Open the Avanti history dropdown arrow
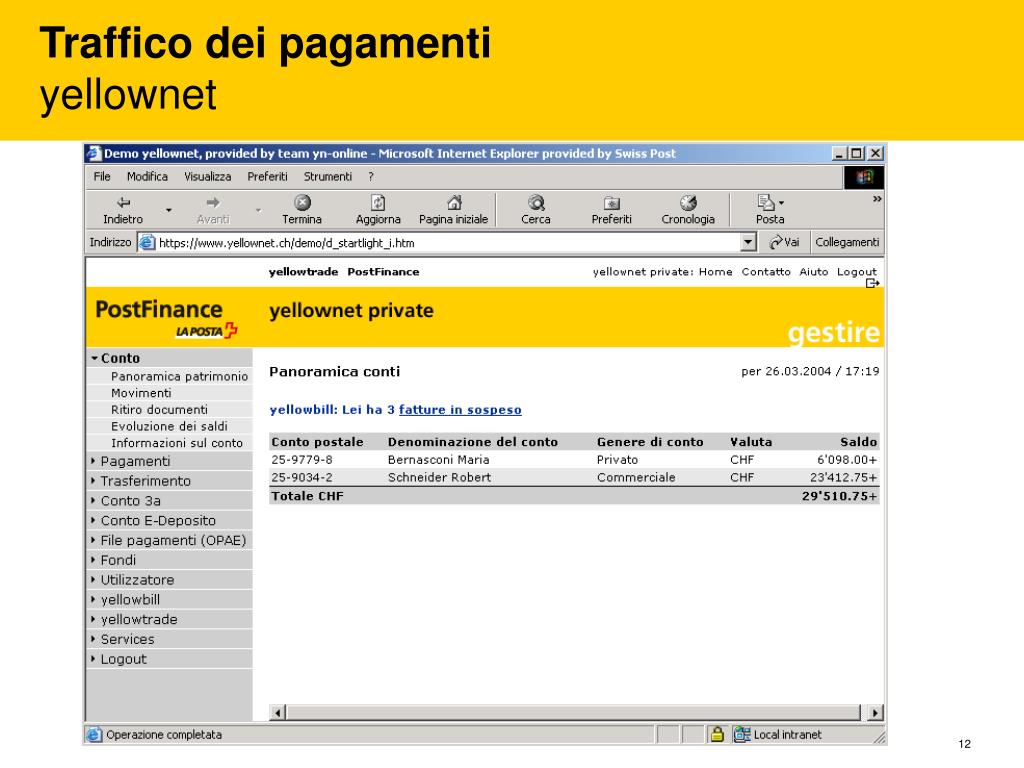Image resolution: width=1024 pixels, height=768 pixels. click(x=258, y=210)
